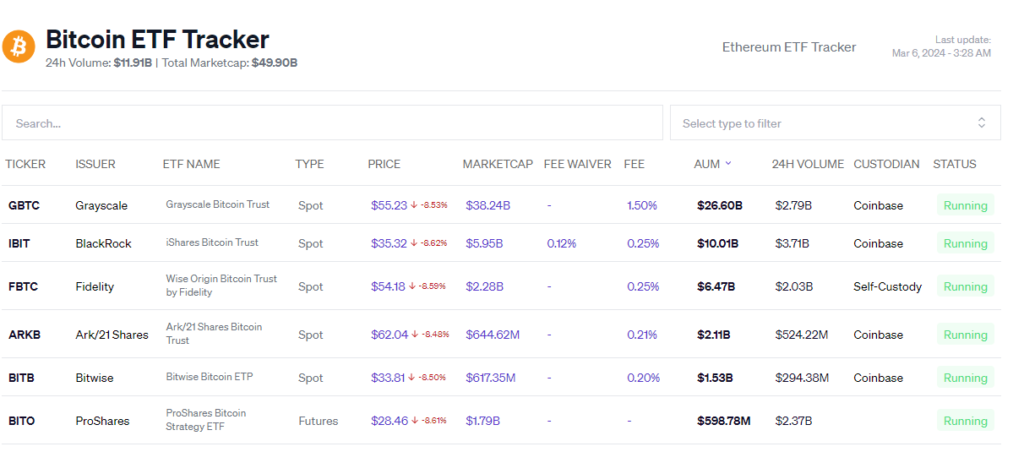Screen dimensions: 1024x452
Task: Sort table by the PRICE column header
Action: (x=384, y=164)
